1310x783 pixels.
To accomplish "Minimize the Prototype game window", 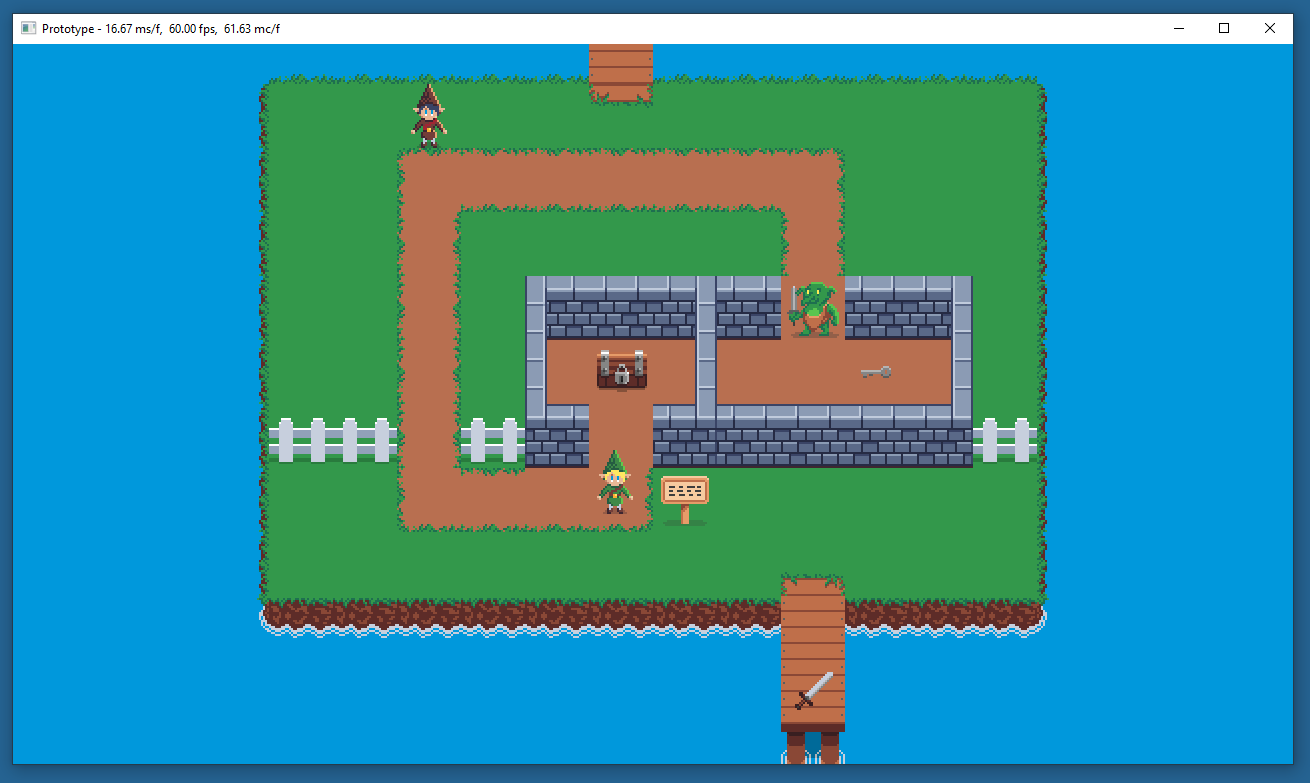I will pyautogui.click(x=1178, y=28).
